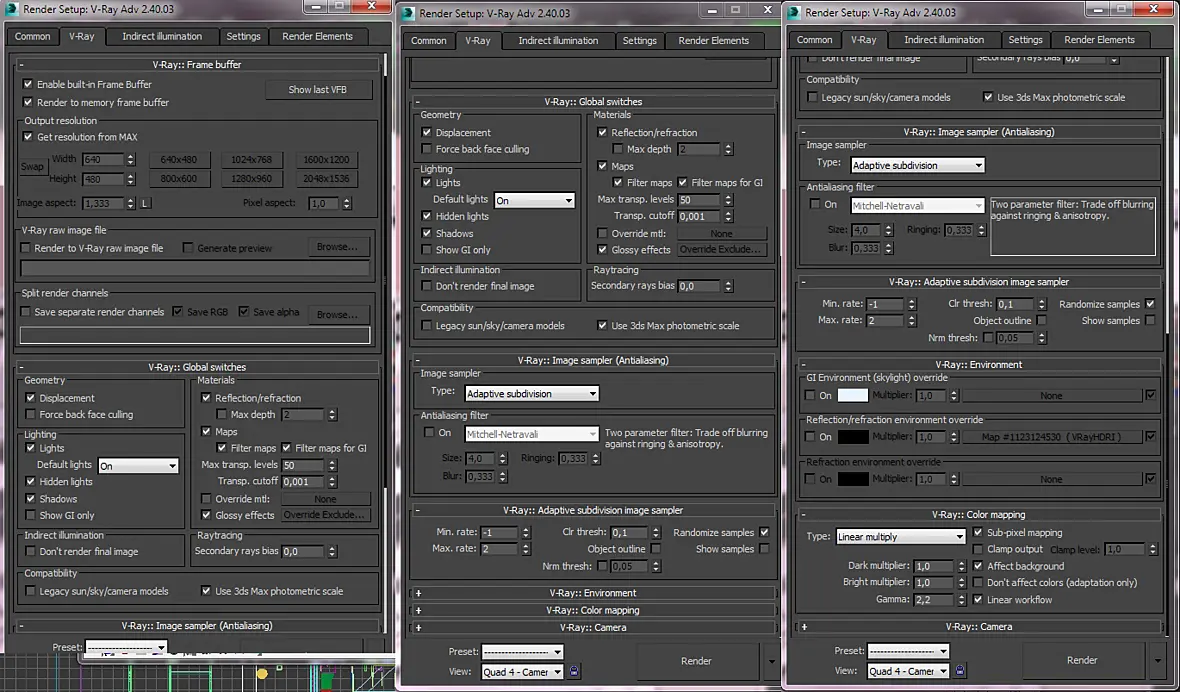Toggle Show GI only in middle window
This screenshot has height=692, width=1180.
point(427,250)
